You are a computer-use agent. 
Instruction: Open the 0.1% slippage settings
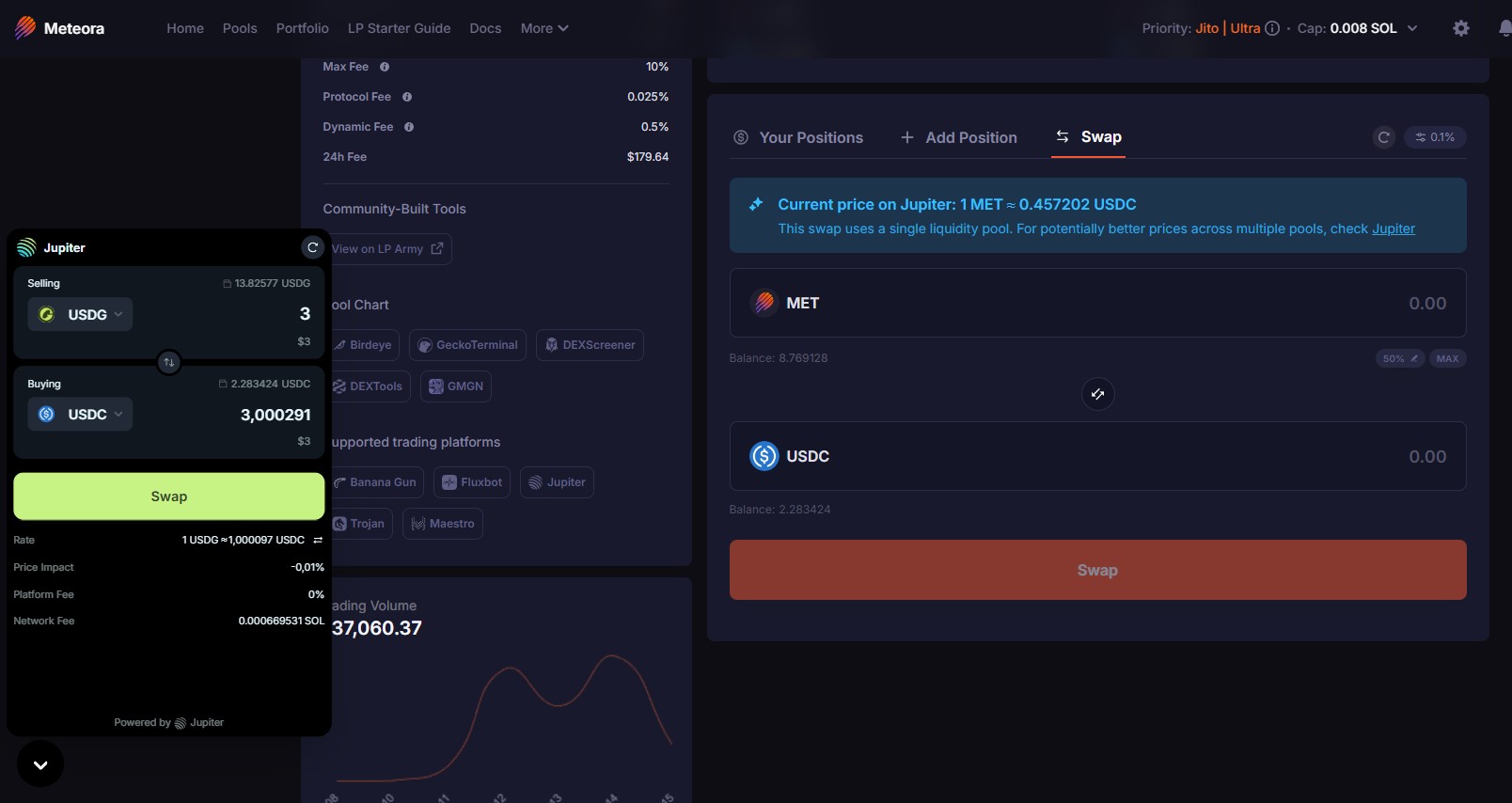coord(1435,137)
